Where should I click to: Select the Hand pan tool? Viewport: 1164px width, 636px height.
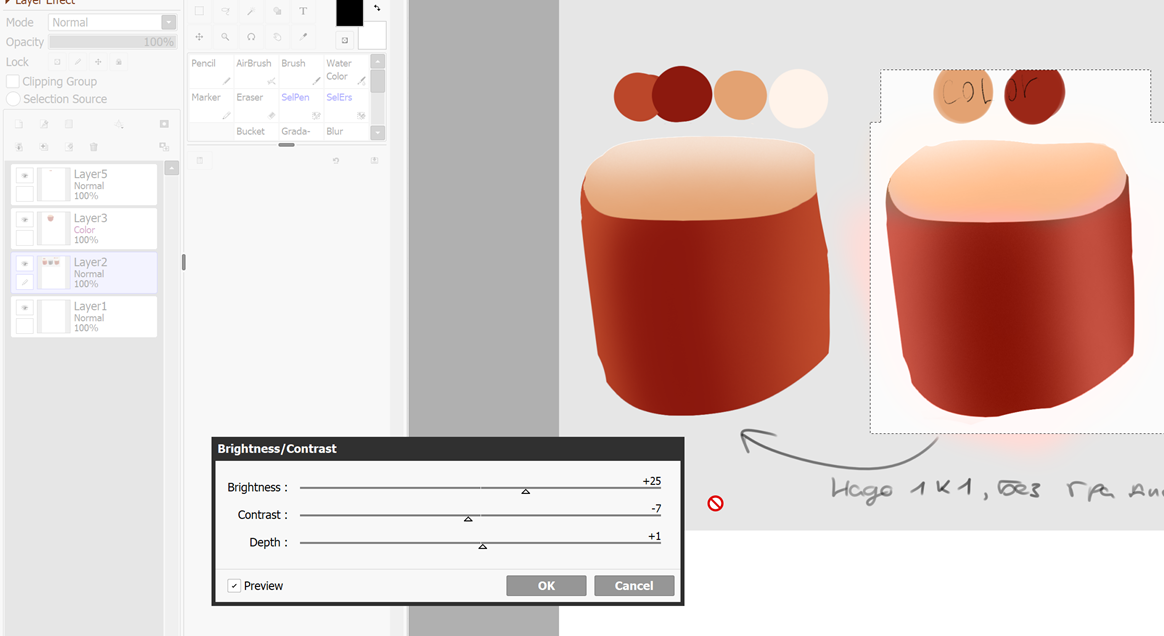[277, 36]
